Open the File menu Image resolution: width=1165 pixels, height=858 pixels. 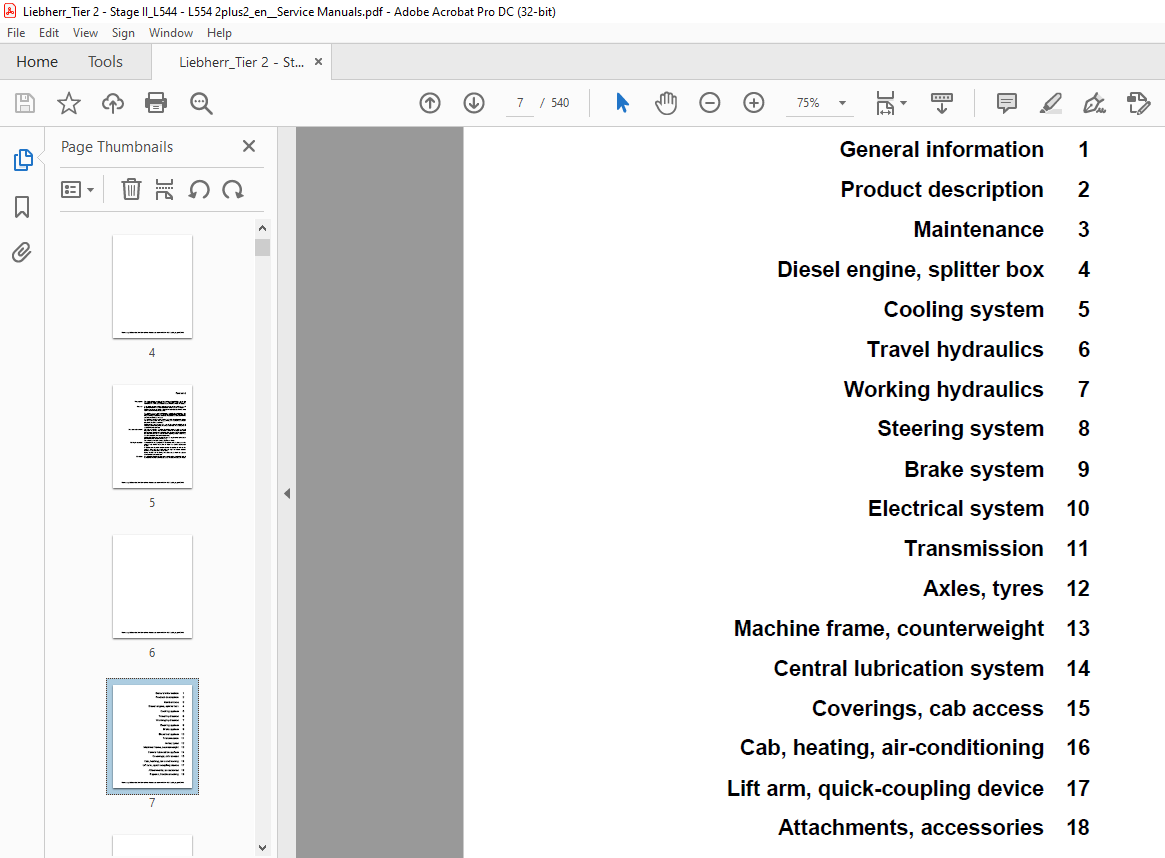coord(16,33)
